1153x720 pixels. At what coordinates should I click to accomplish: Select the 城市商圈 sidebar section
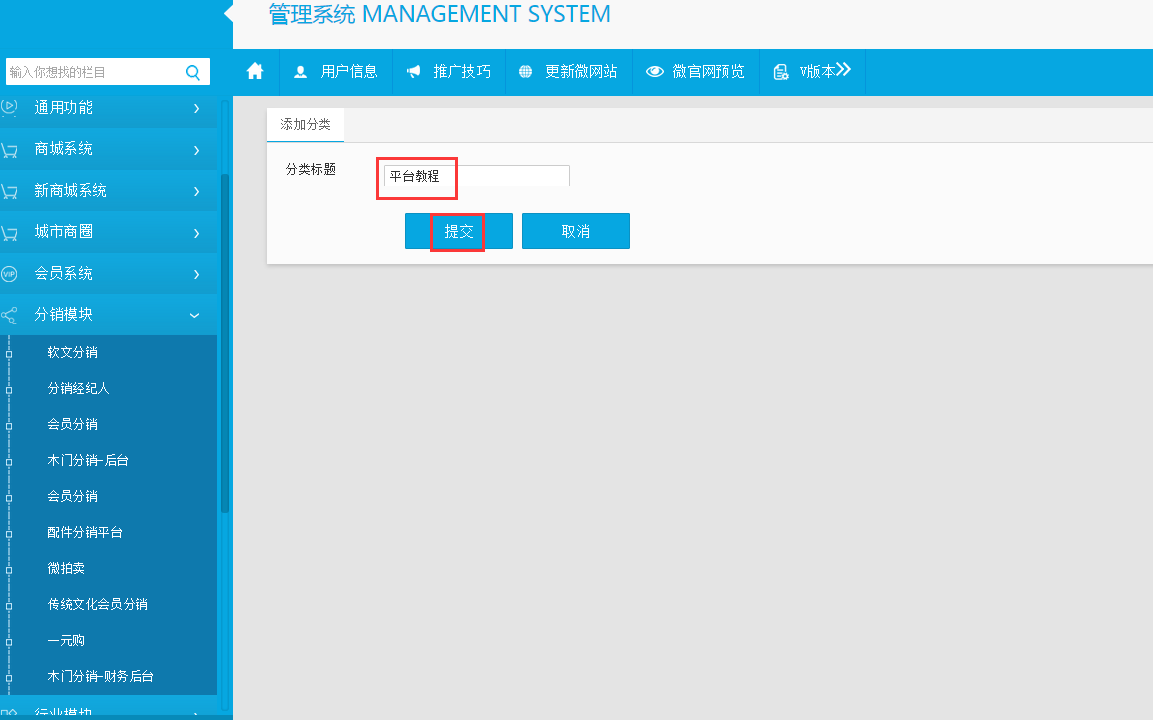click(109, 232)
